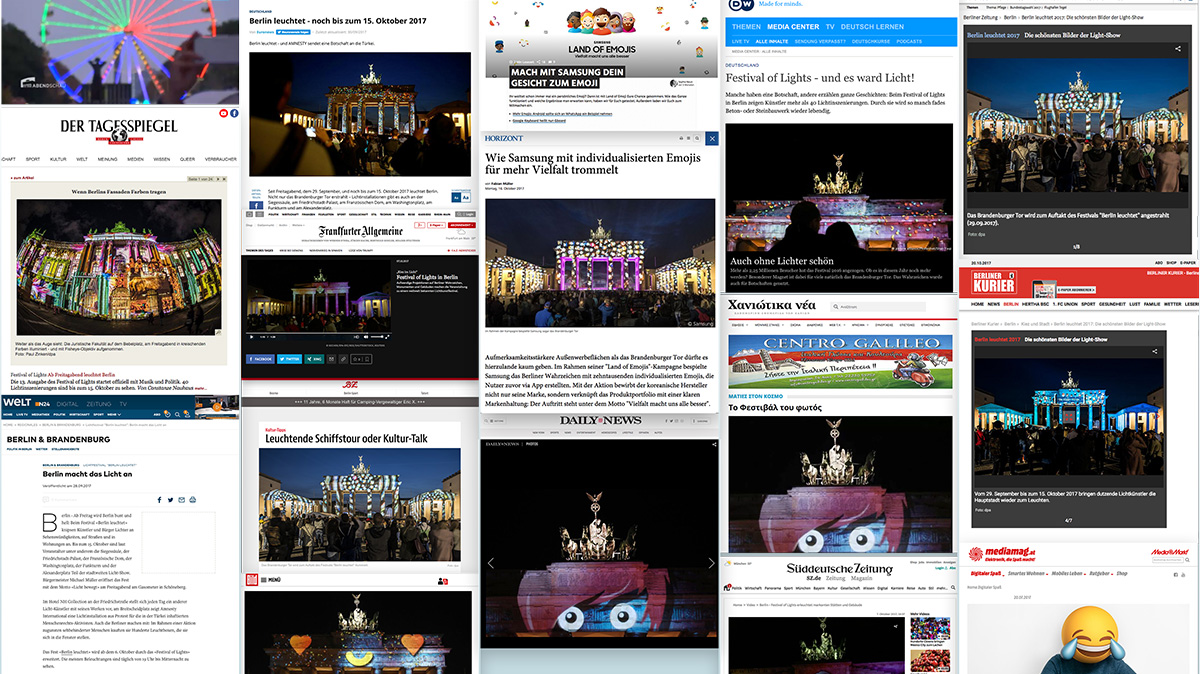Viewport: 1200px width, 674px height.
Task: Open the YouTube icon on Der Tagesspiegel
Action: [224, 114]
